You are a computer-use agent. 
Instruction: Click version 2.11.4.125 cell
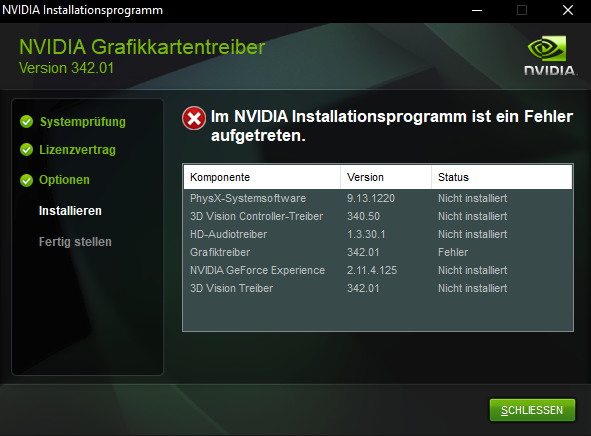click(372, 270)
